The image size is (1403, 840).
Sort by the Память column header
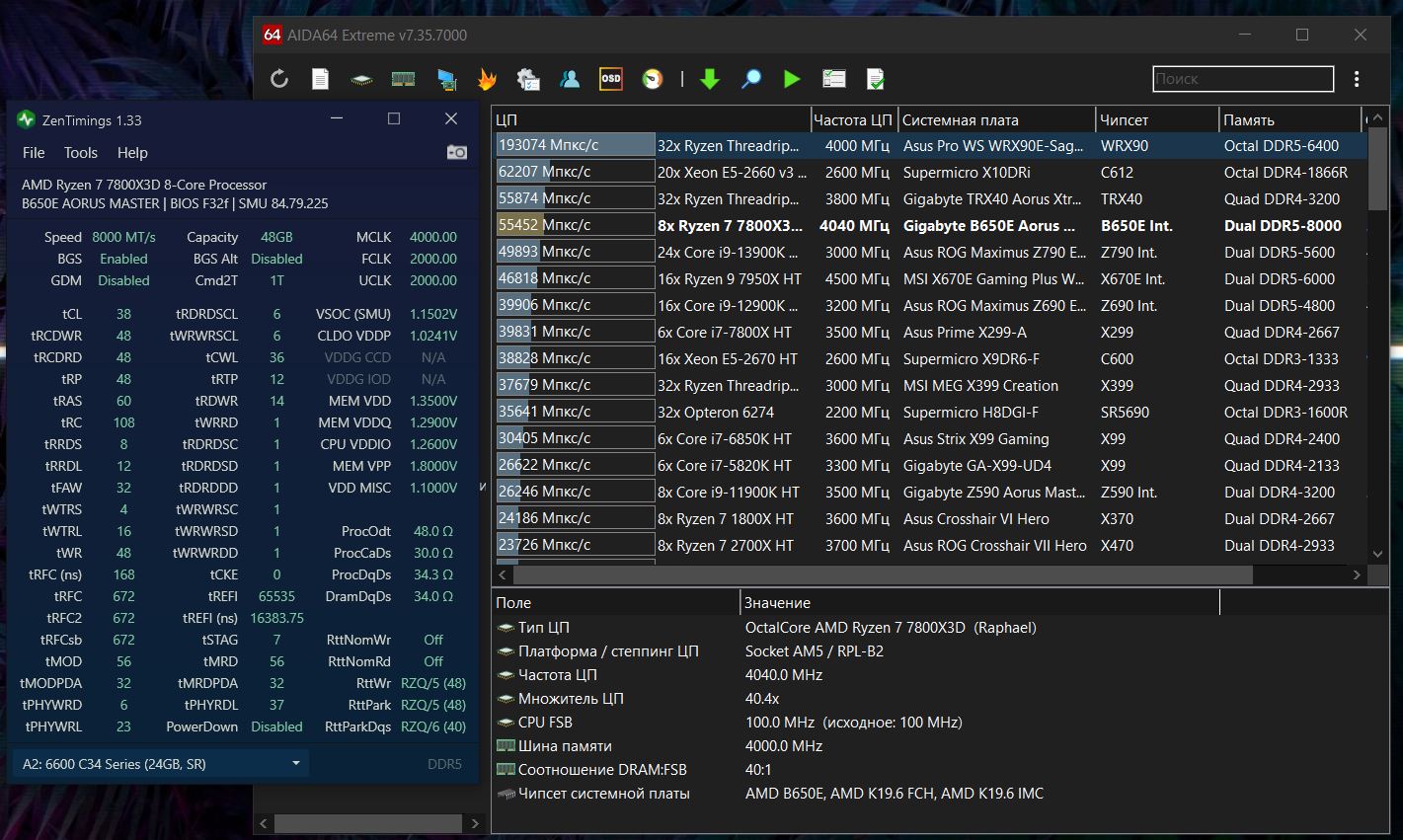pos(1289,119)
